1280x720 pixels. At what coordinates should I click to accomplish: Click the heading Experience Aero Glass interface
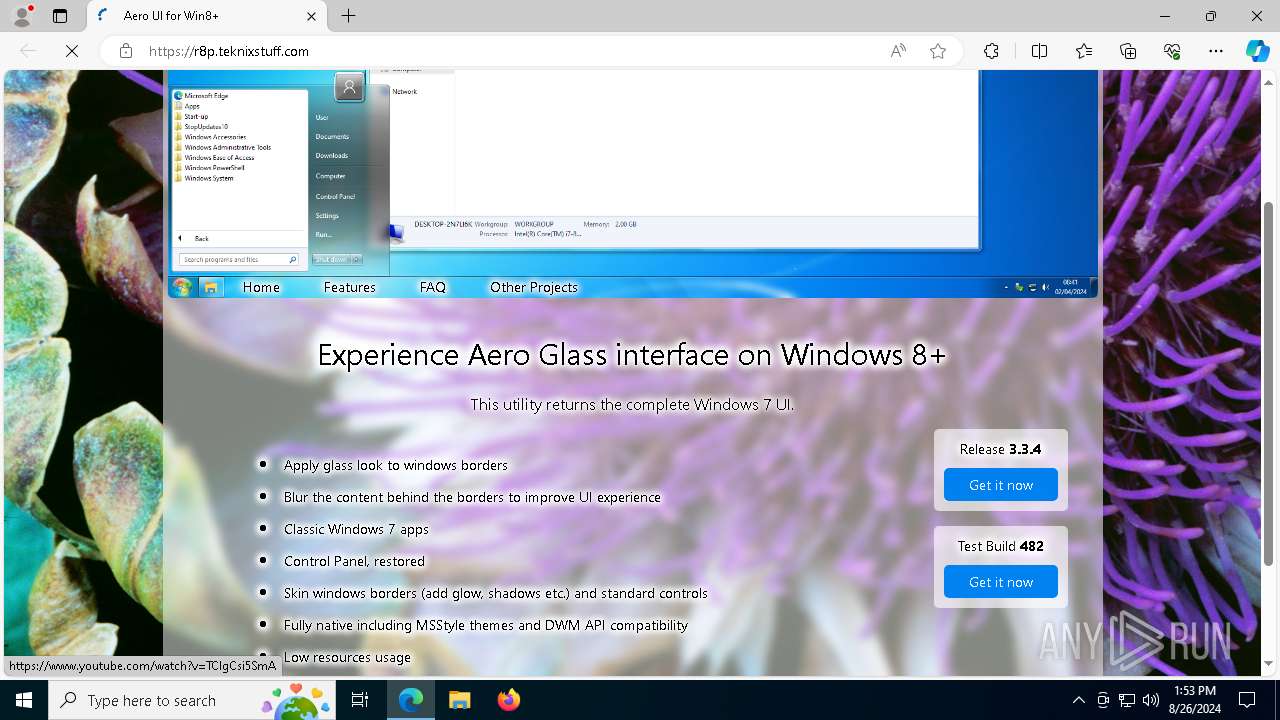point(631,354)
